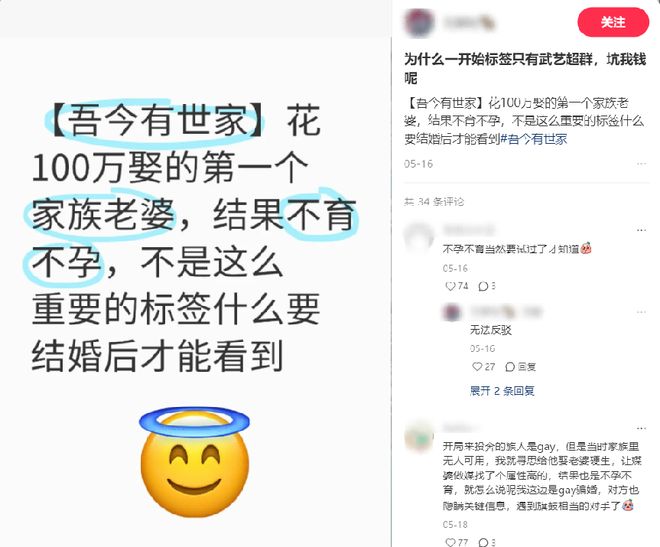The width and height of the screenshot is (660, 547).
Task: Open the 无法反驳 reply's three-dot menu
Action: pos(641,312)
